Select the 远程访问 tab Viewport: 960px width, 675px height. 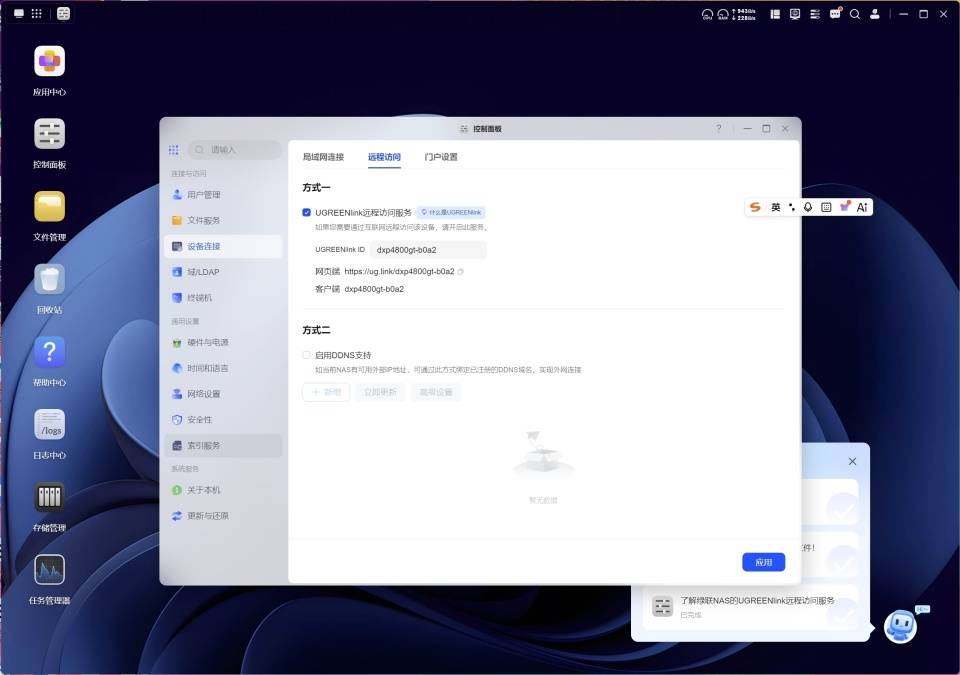(x=384, y=157)
